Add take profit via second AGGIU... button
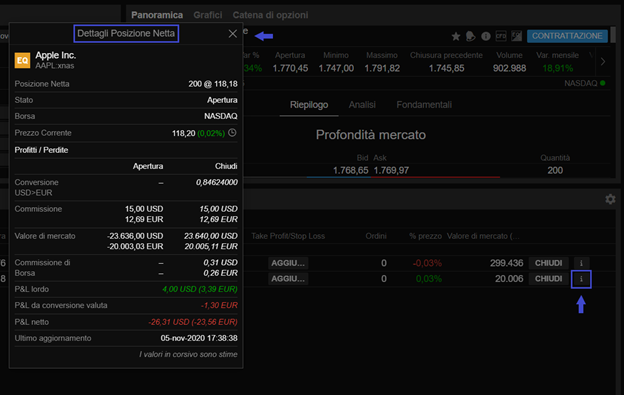The height and width of the screenshot is (395, 624). (x=288, y=279)
